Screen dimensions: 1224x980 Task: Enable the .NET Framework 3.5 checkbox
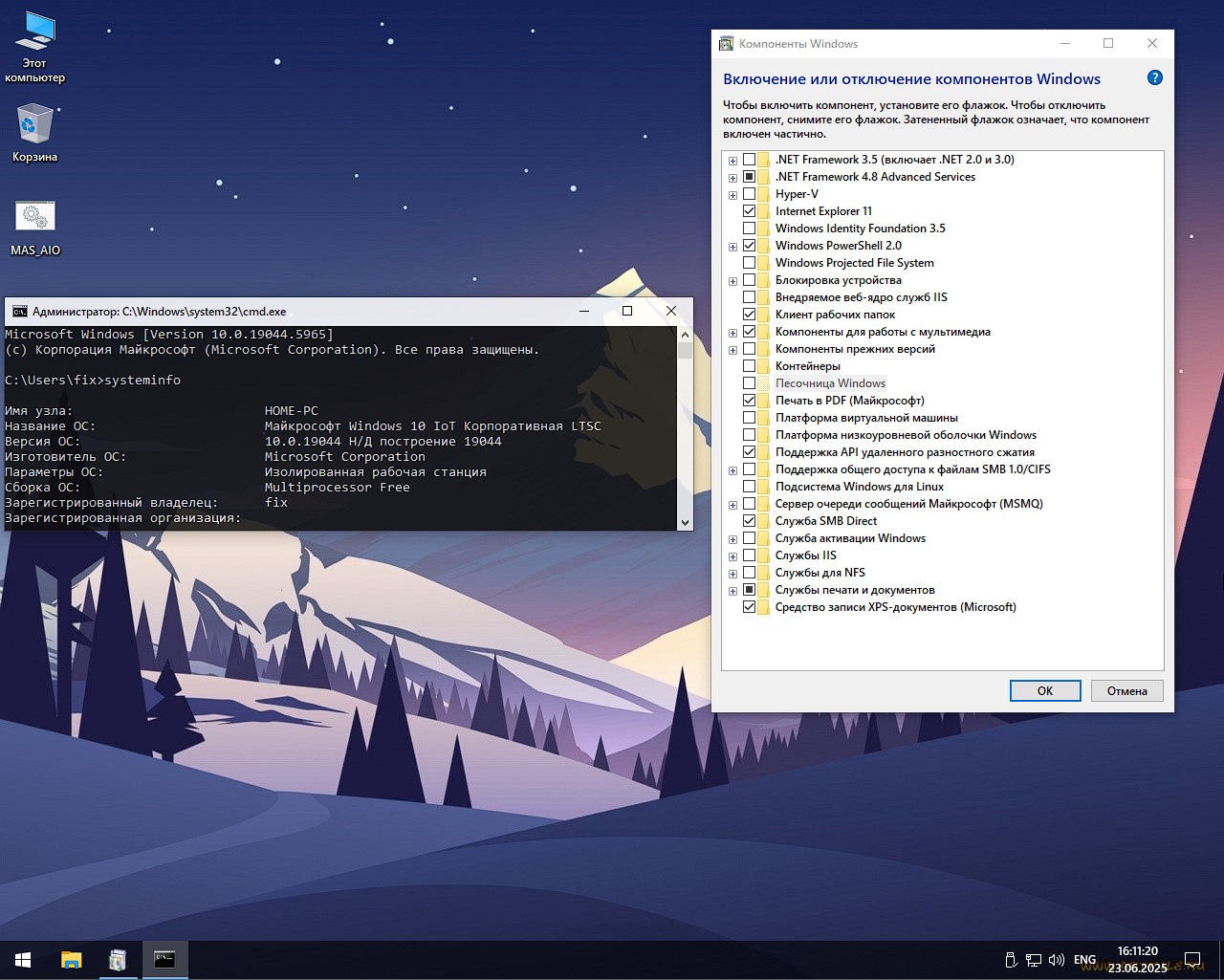pyautogui.click(x=750, y=160)
